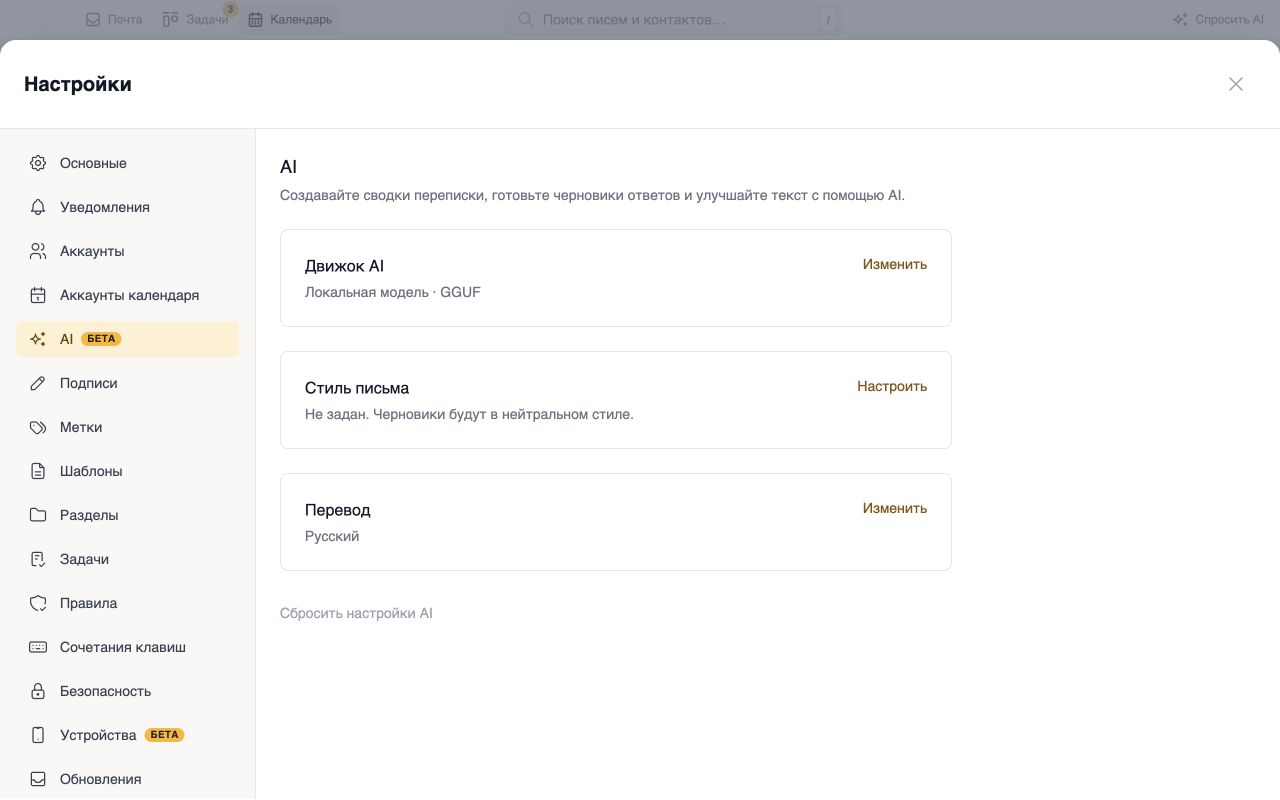Open the Шаблоны settings section

pos(127,471)
